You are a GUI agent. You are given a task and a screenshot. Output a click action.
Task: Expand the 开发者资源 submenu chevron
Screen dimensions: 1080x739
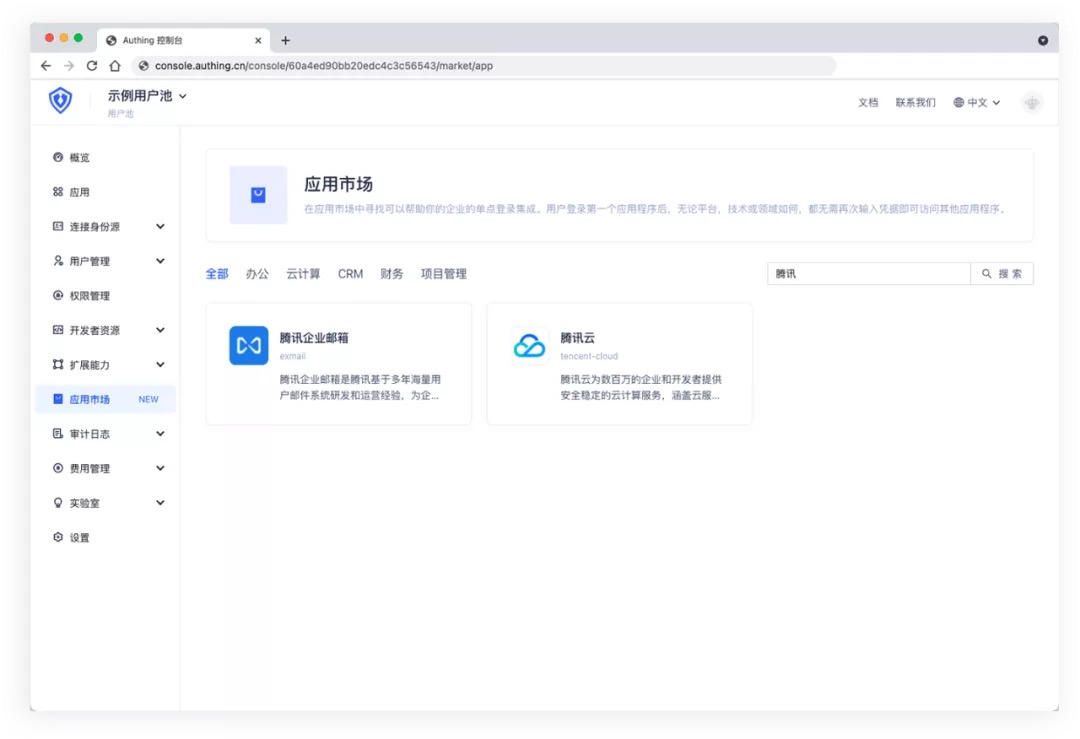click(160, 330)
